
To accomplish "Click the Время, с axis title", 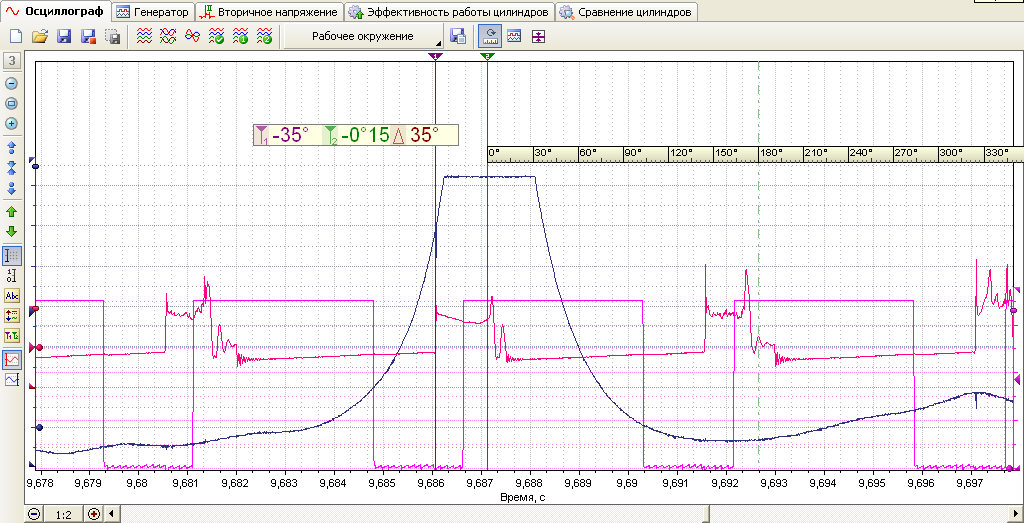I will [522, 498].
